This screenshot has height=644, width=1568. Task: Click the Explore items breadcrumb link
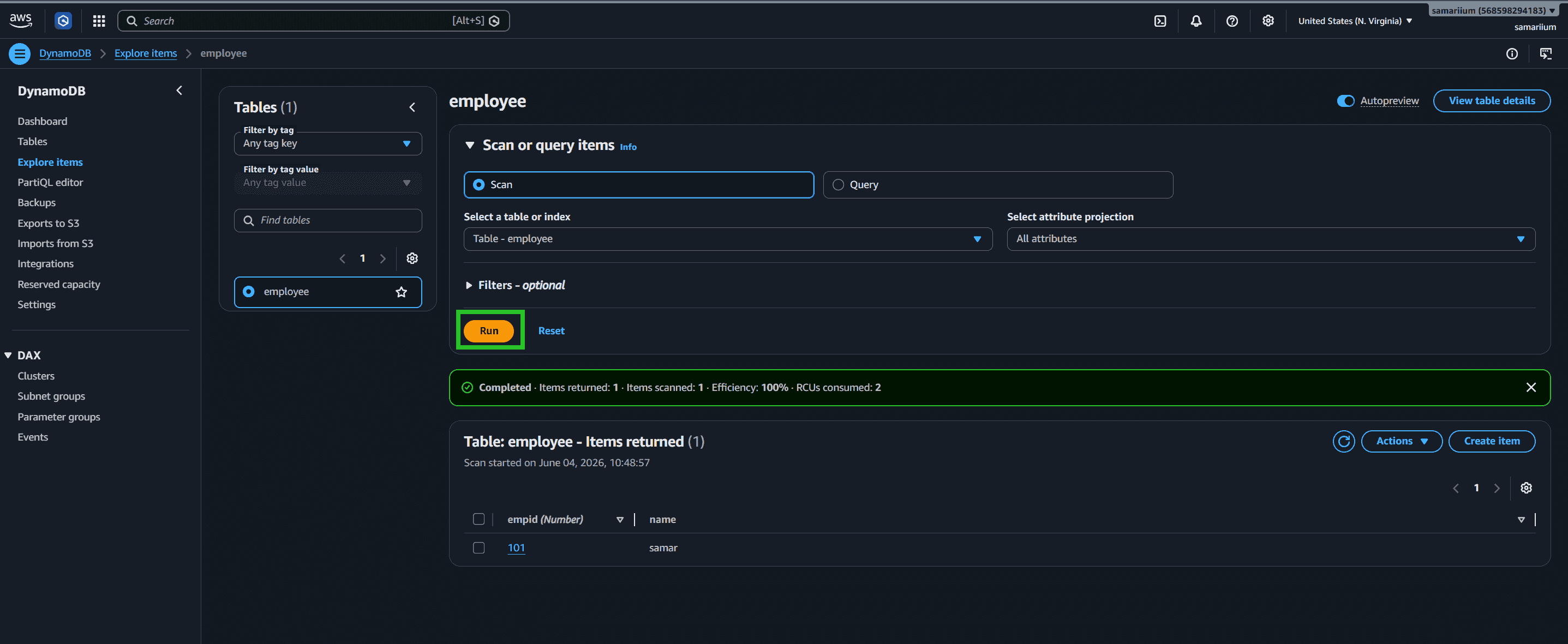[x=146, y=53]
